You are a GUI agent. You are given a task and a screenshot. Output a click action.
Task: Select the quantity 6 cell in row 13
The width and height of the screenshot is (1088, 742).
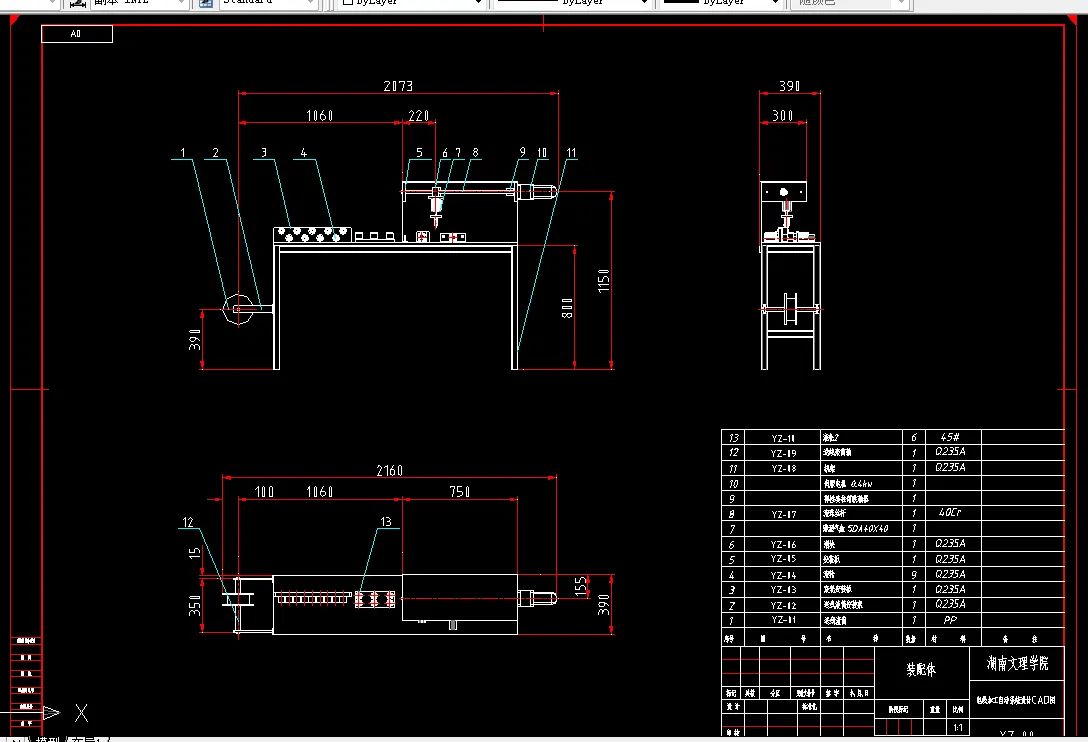pos(914,437)
